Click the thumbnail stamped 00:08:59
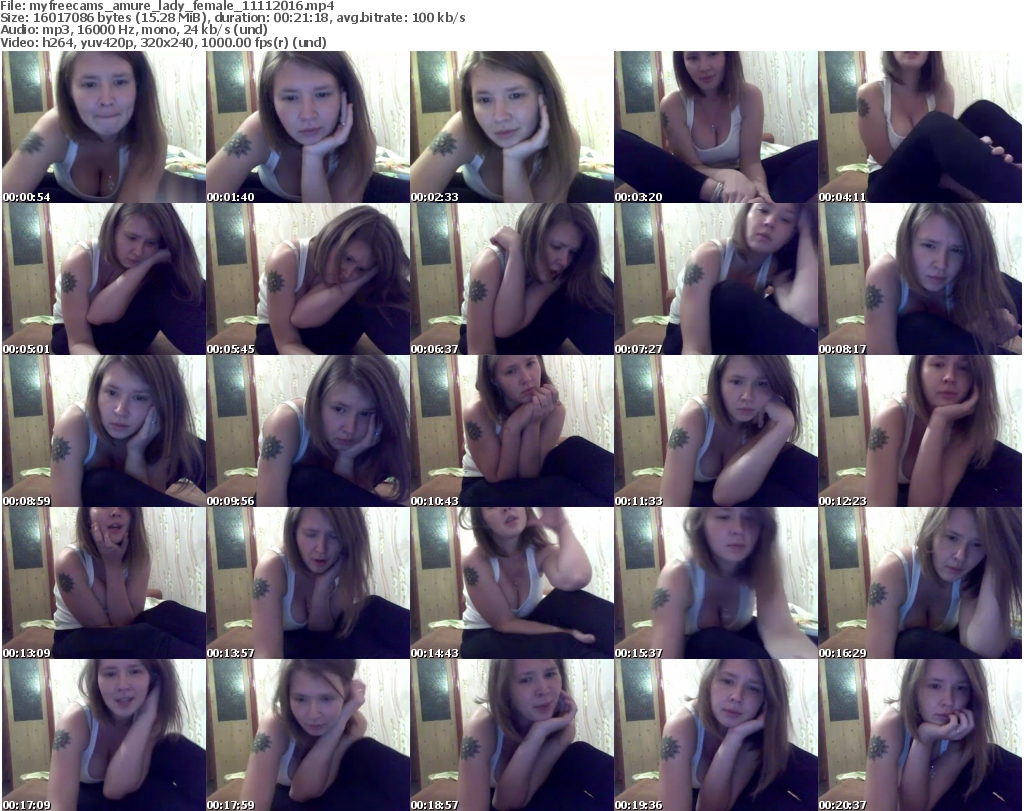The image size is (1024, 811). 104,431
